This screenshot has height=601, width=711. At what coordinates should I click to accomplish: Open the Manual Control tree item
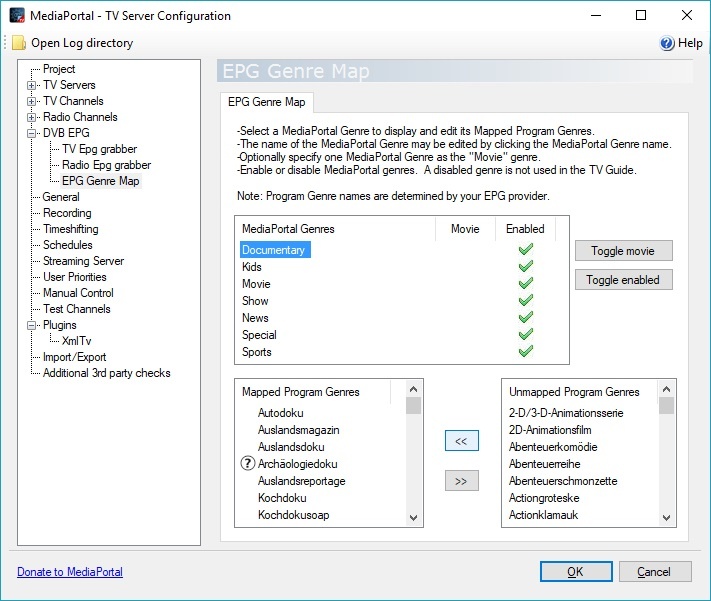[78, 293]
